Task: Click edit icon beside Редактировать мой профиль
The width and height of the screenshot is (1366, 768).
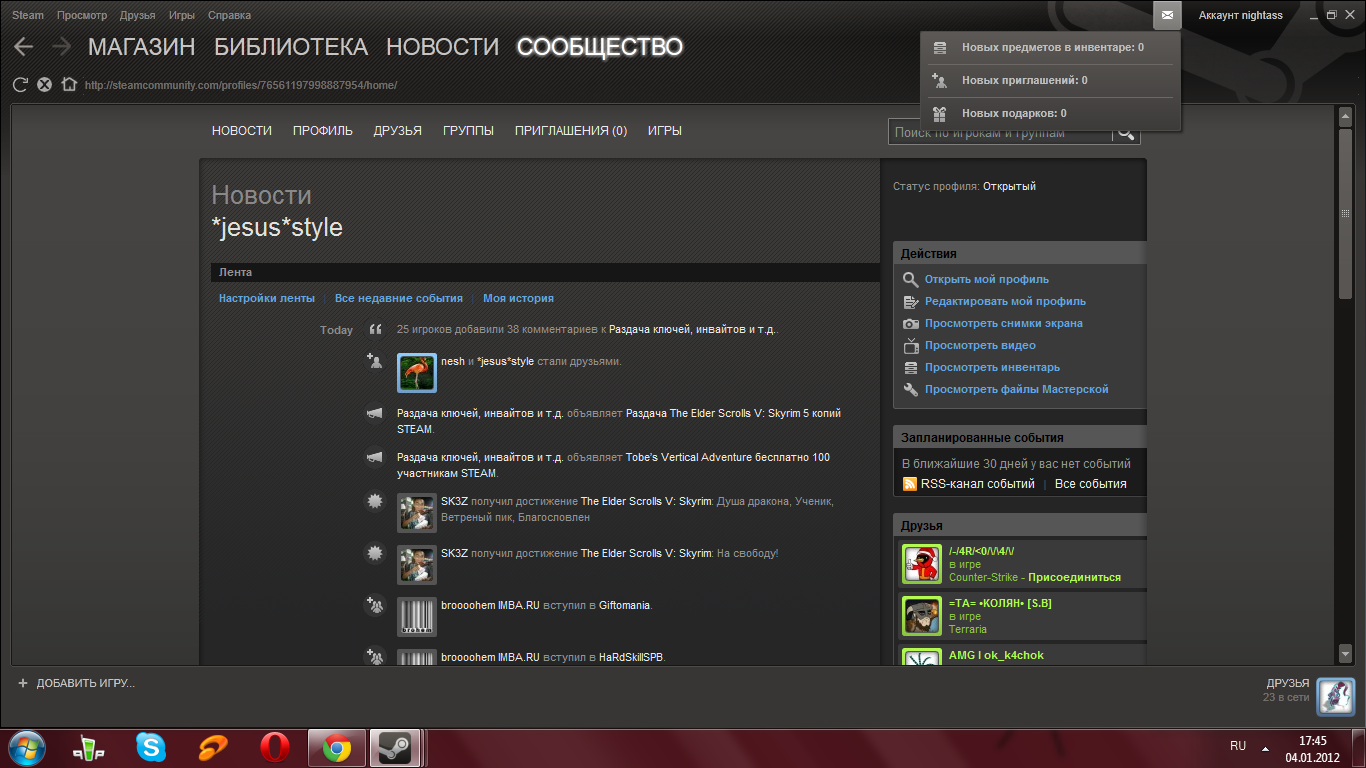Action: tap(910, 302)
